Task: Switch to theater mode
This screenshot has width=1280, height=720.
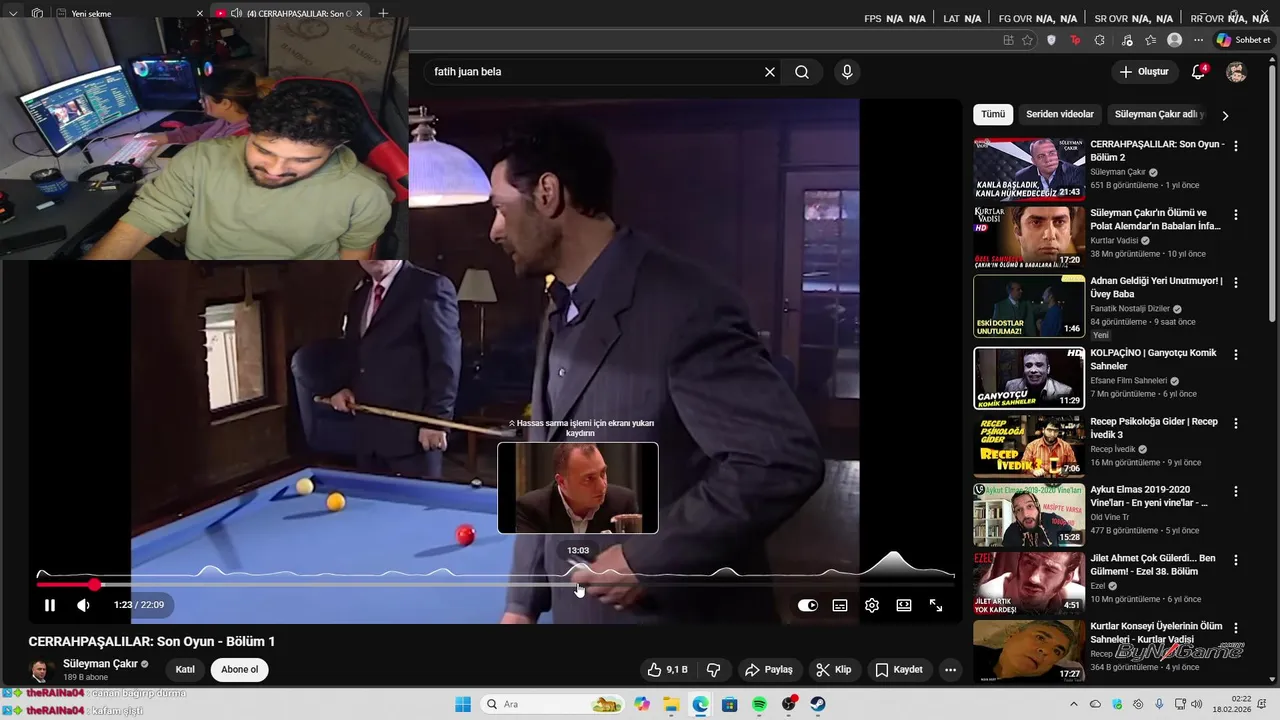Action: click(904, 605)
